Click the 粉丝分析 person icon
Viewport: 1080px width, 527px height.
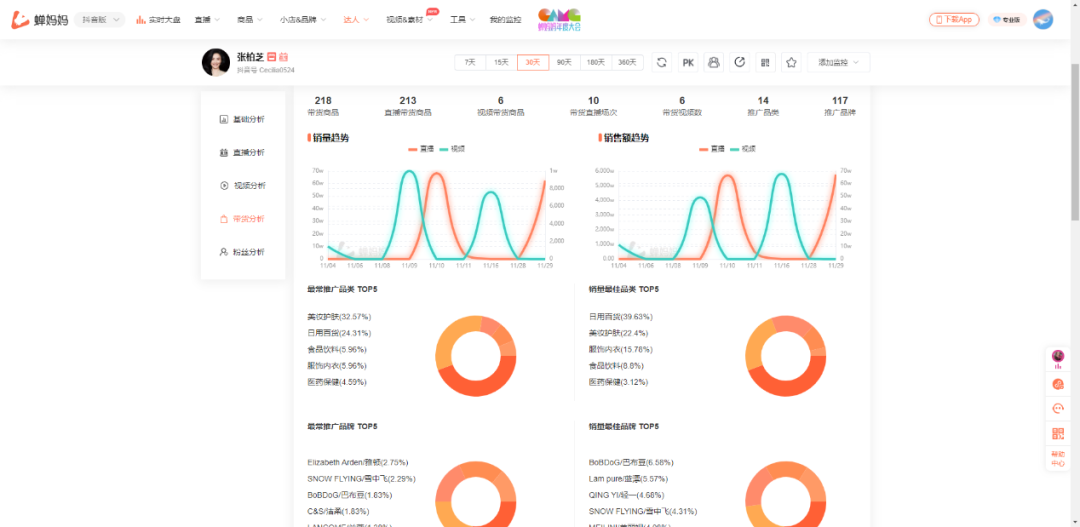(x=223, y=252)
